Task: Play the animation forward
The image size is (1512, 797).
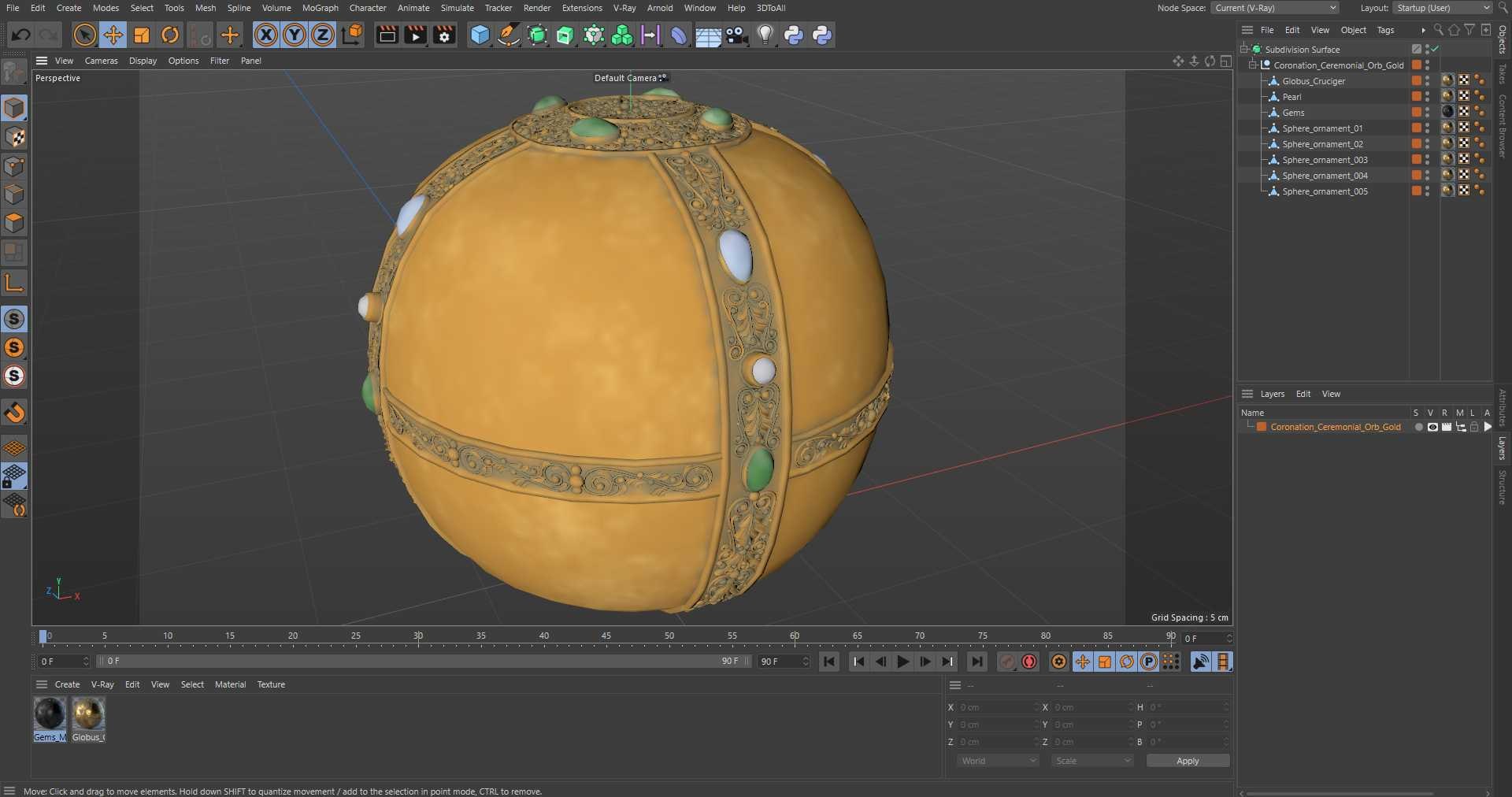Action: pyautogui.click(x=903, y=662)
